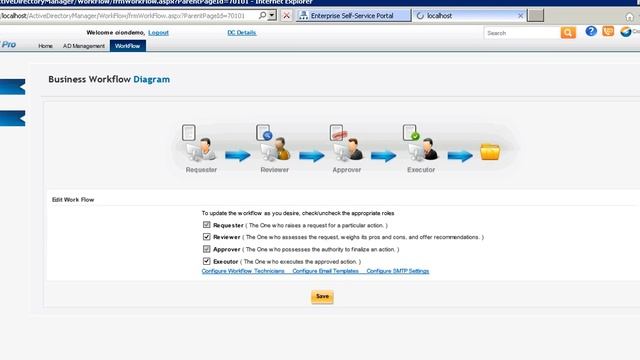Click the 'Edit Work Flow' section heading
Viewport: 640px width, 360px height.
point(73,200)
